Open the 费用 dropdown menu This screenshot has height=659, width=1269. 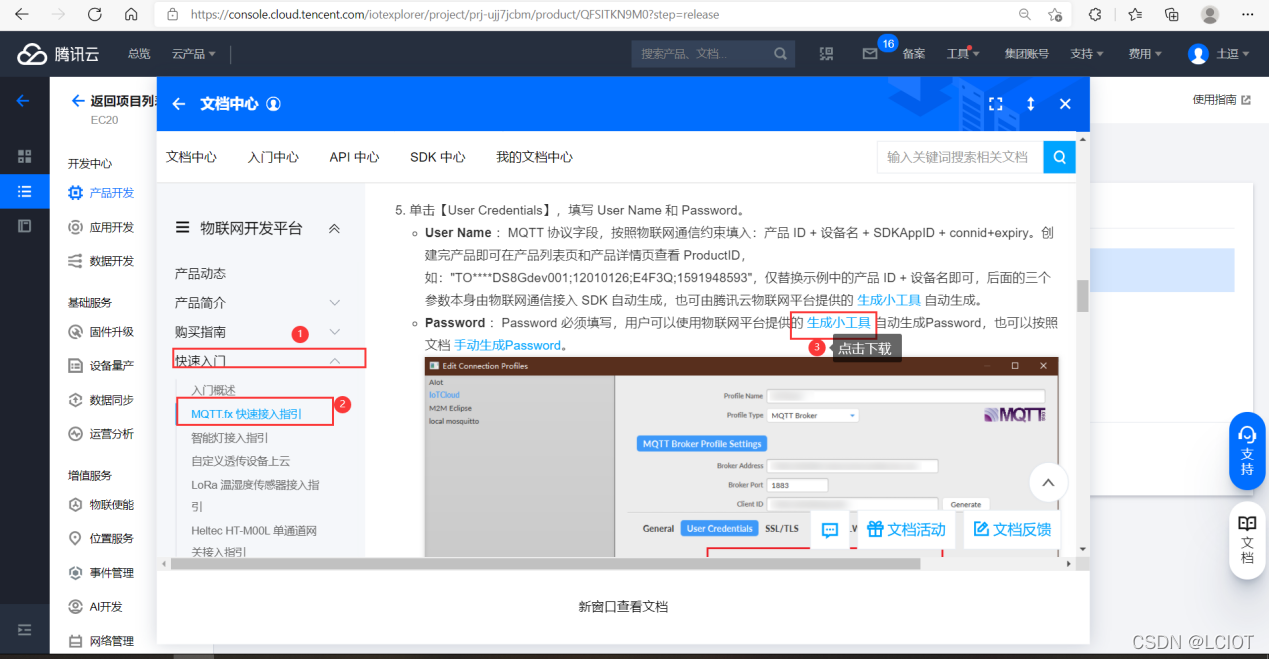1145,54
